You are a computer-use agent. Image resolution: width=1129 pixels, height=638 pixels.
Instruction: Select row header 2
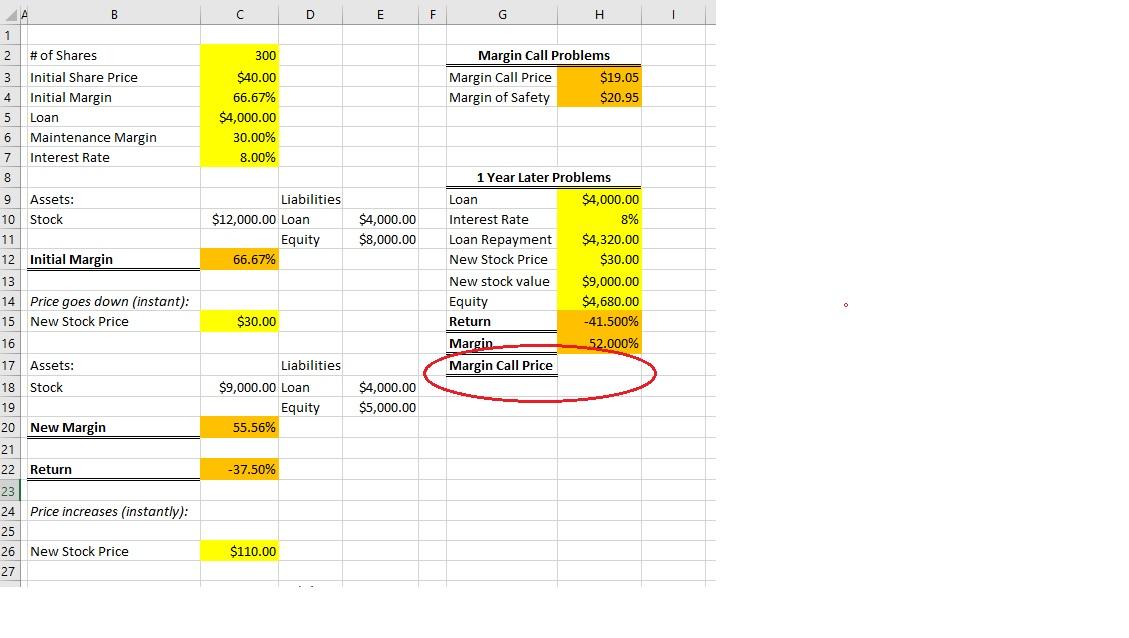coord(9,55)
